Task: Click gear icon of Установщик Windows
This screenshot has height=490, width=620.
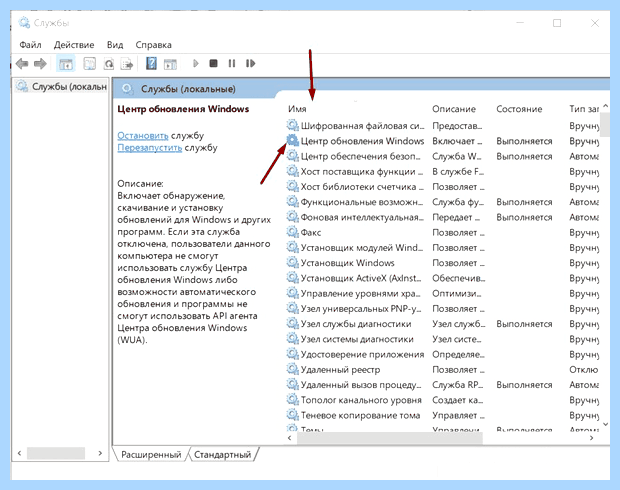Action: [293, 263]
